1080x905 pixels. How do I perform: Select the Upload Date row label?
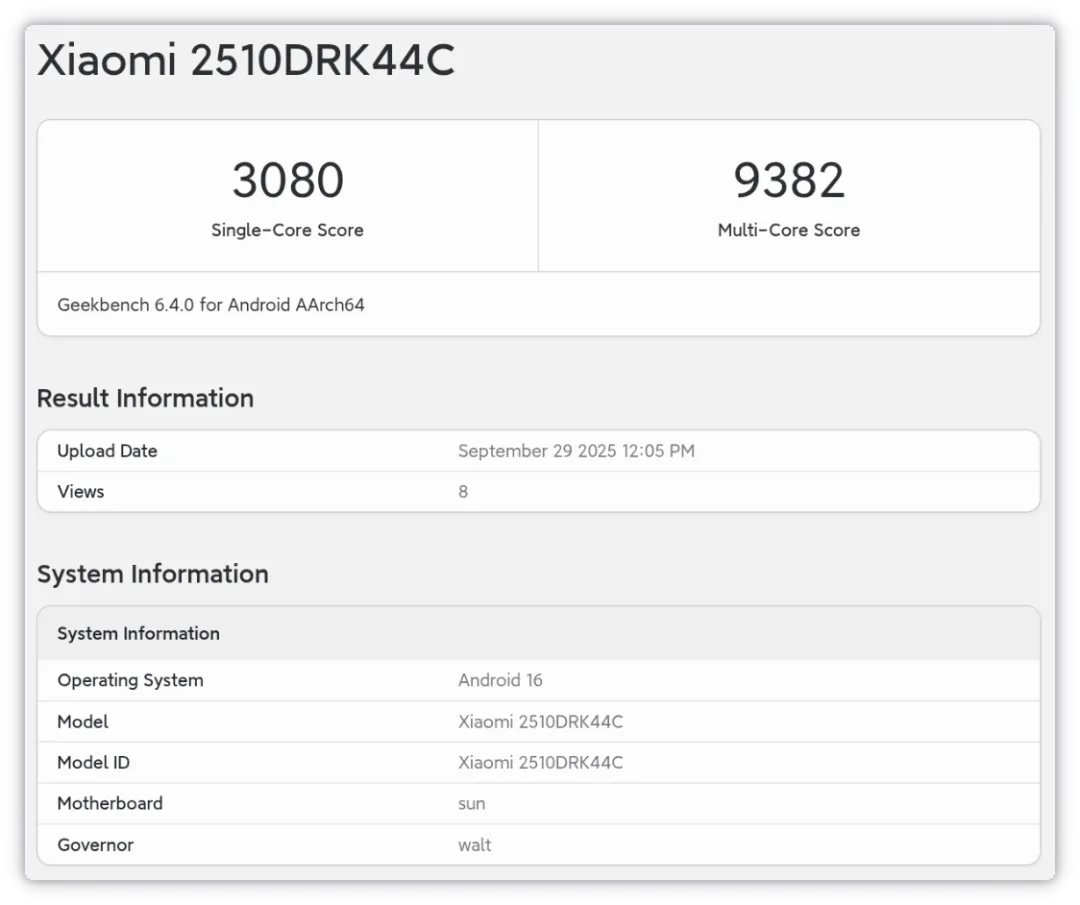pos(107,451)
